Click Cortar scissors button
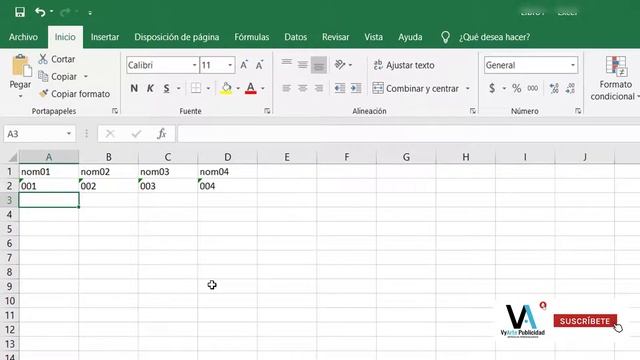 [57, 59]
